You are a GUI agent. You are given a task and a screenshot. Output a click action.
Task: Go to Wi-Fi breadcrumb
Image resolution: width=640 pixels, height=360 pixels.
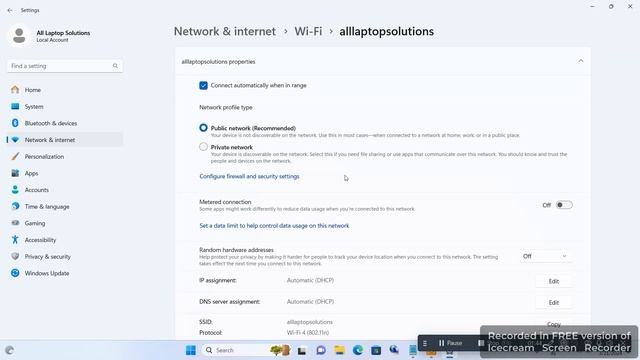tap(308, 31)
